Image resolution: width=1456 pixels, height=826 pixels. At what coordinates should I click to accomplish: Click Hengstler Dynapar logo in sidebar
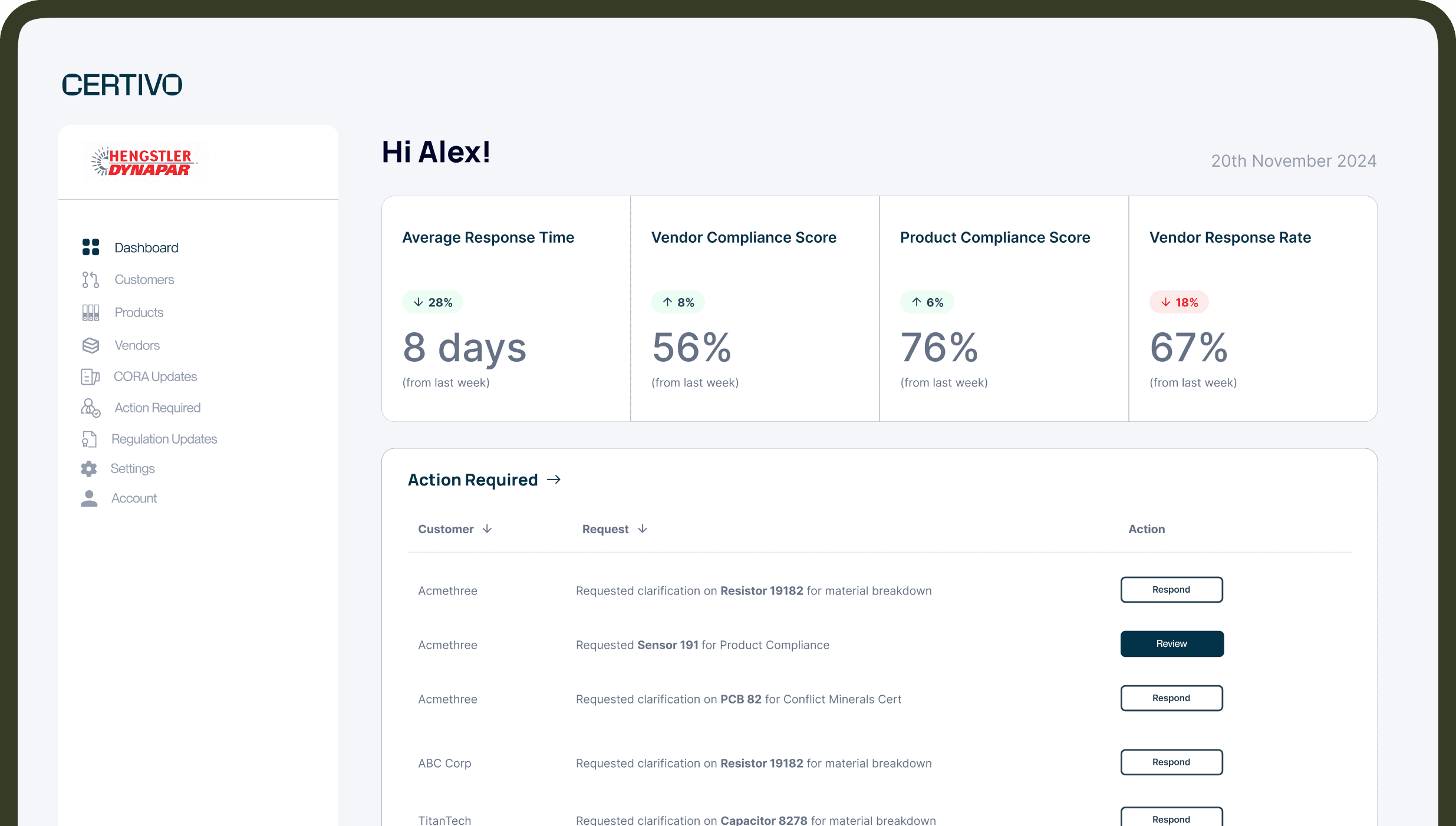click(x=143, y=162)
